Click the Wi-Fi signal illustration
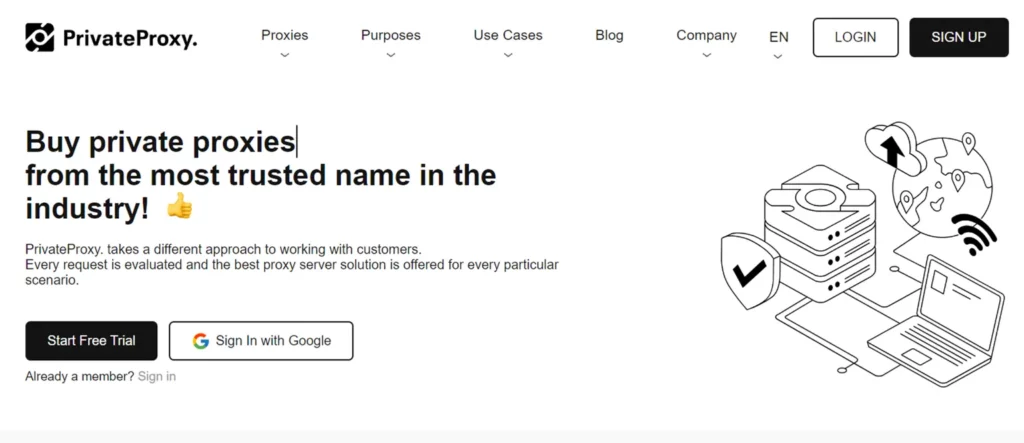This screenshot has height=443, width=1024. click(974, 233)
